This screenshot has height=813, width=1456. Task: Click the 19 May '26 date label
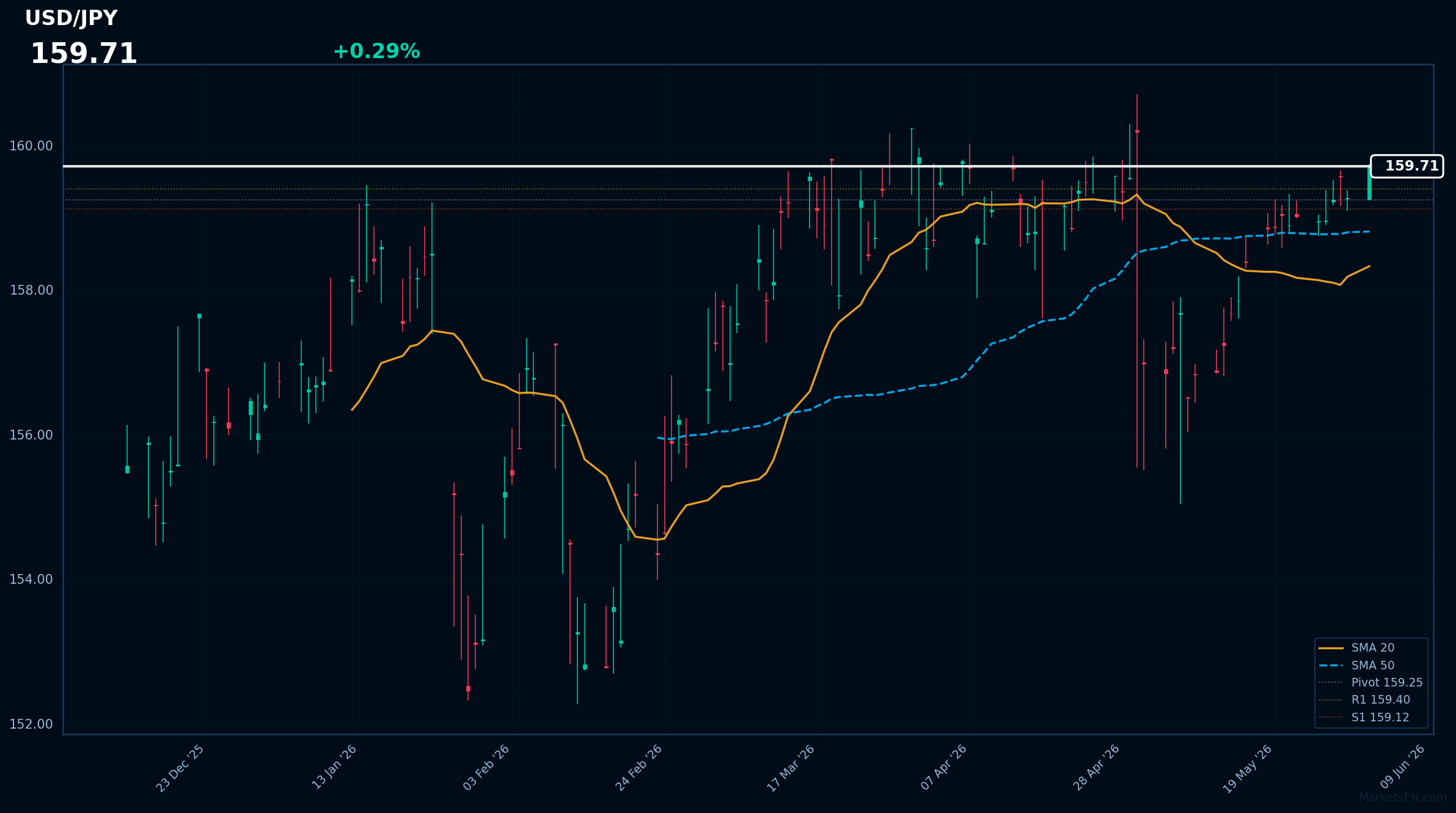(x=1248, y=769)
